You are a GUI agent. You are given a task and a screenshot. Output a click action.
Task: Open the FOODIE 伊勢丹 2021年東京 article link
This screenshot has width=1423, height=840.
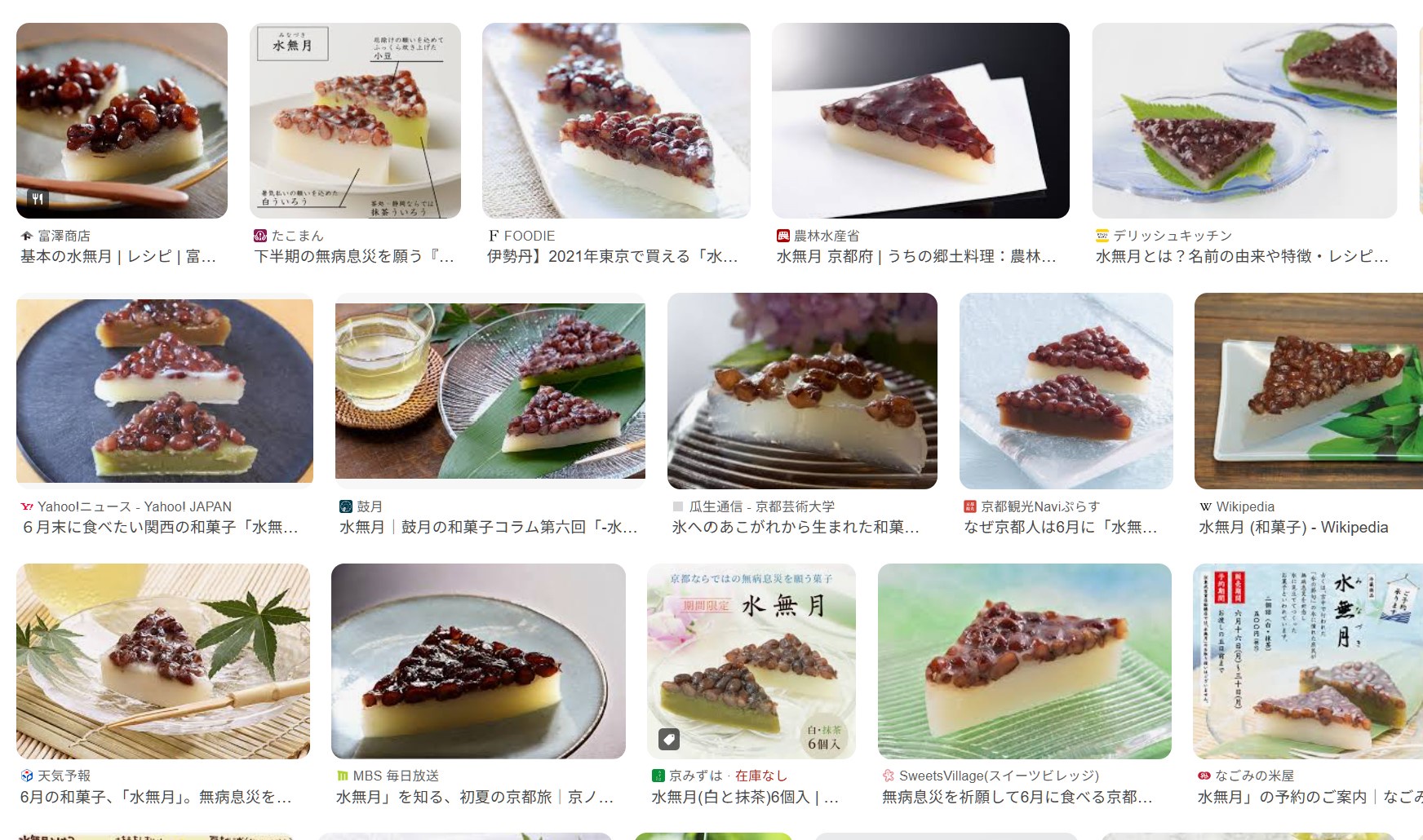(x=612, y=256)
